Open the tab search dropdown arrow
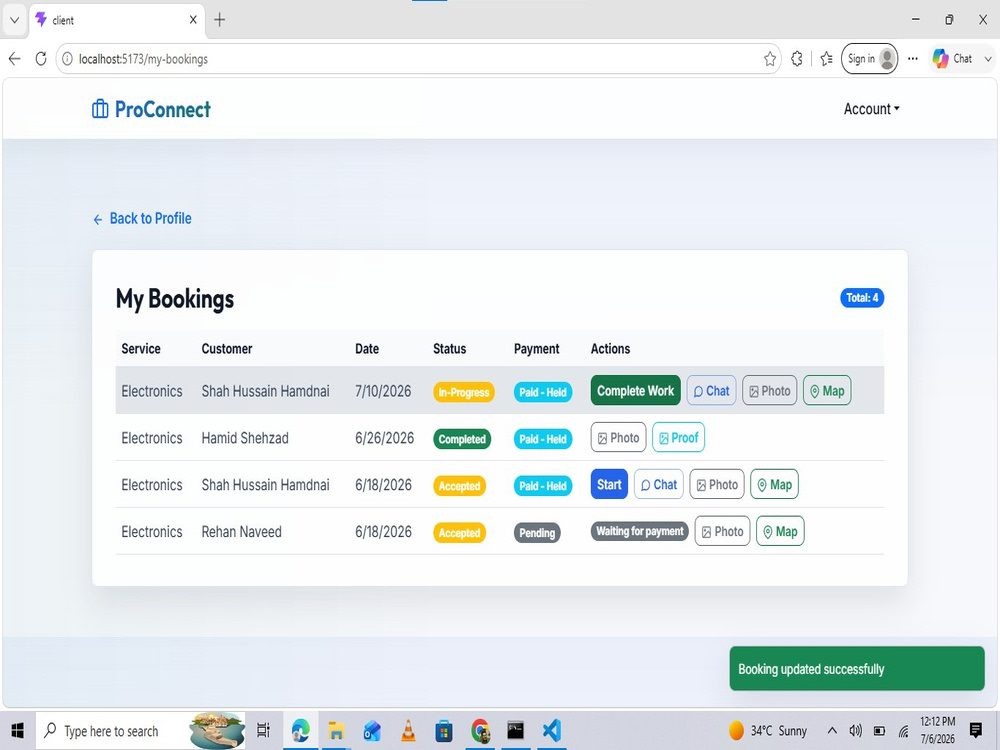Screen dimensions: 1000x750 (14, 20)
